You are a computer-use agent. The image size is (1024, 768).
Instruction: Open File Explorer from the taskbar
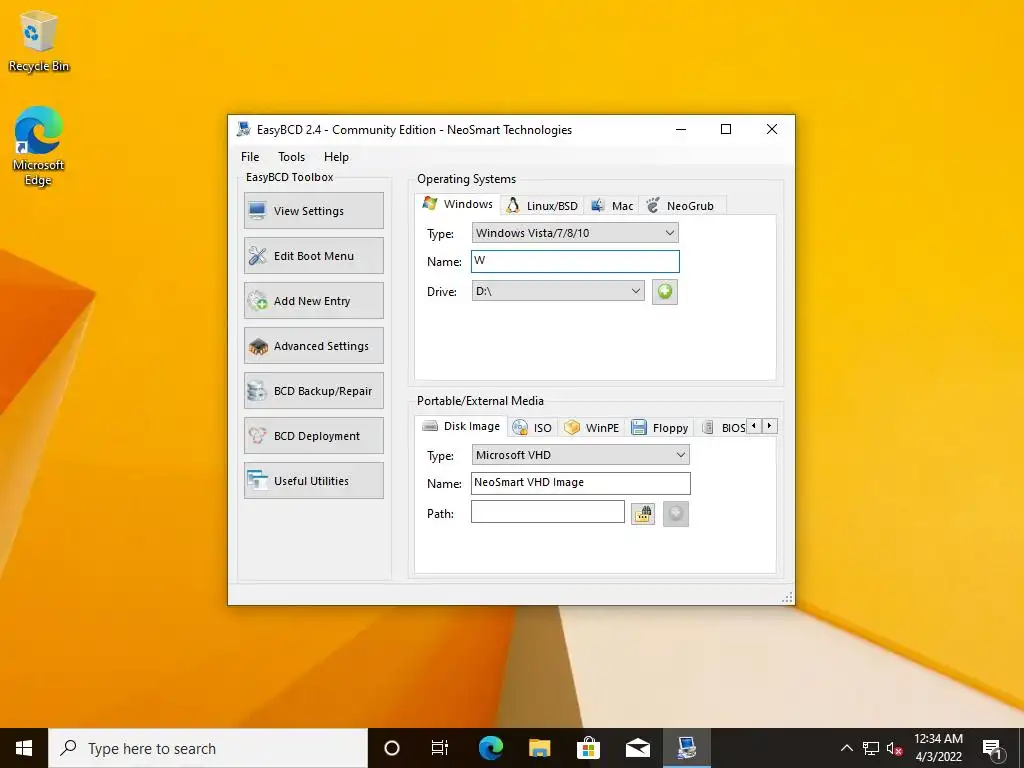[x=539, y=748]
